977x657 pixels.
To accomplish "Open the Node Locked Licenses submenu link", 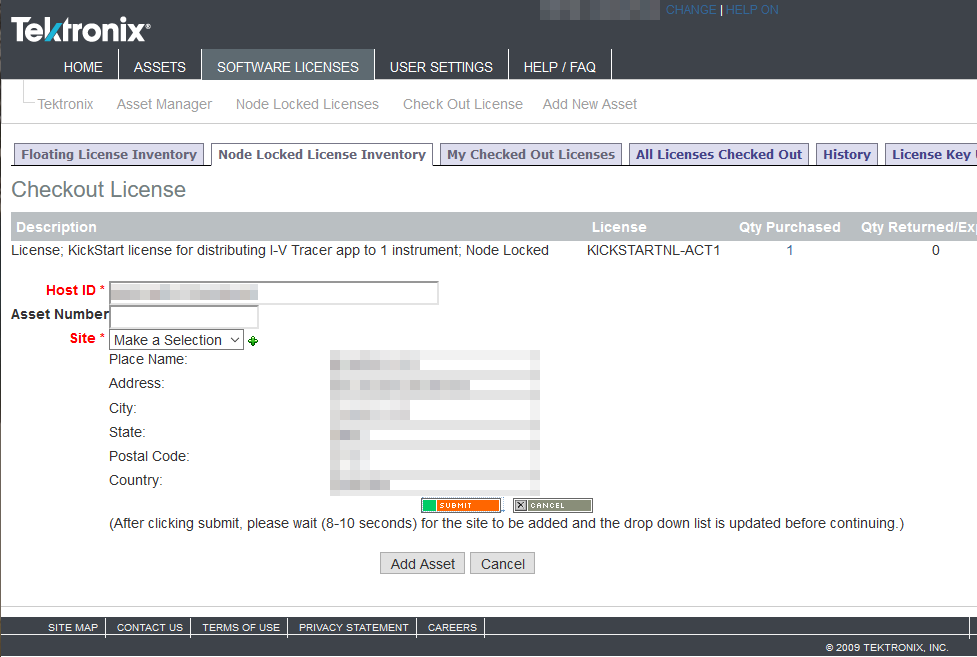I will coord(307,104).
